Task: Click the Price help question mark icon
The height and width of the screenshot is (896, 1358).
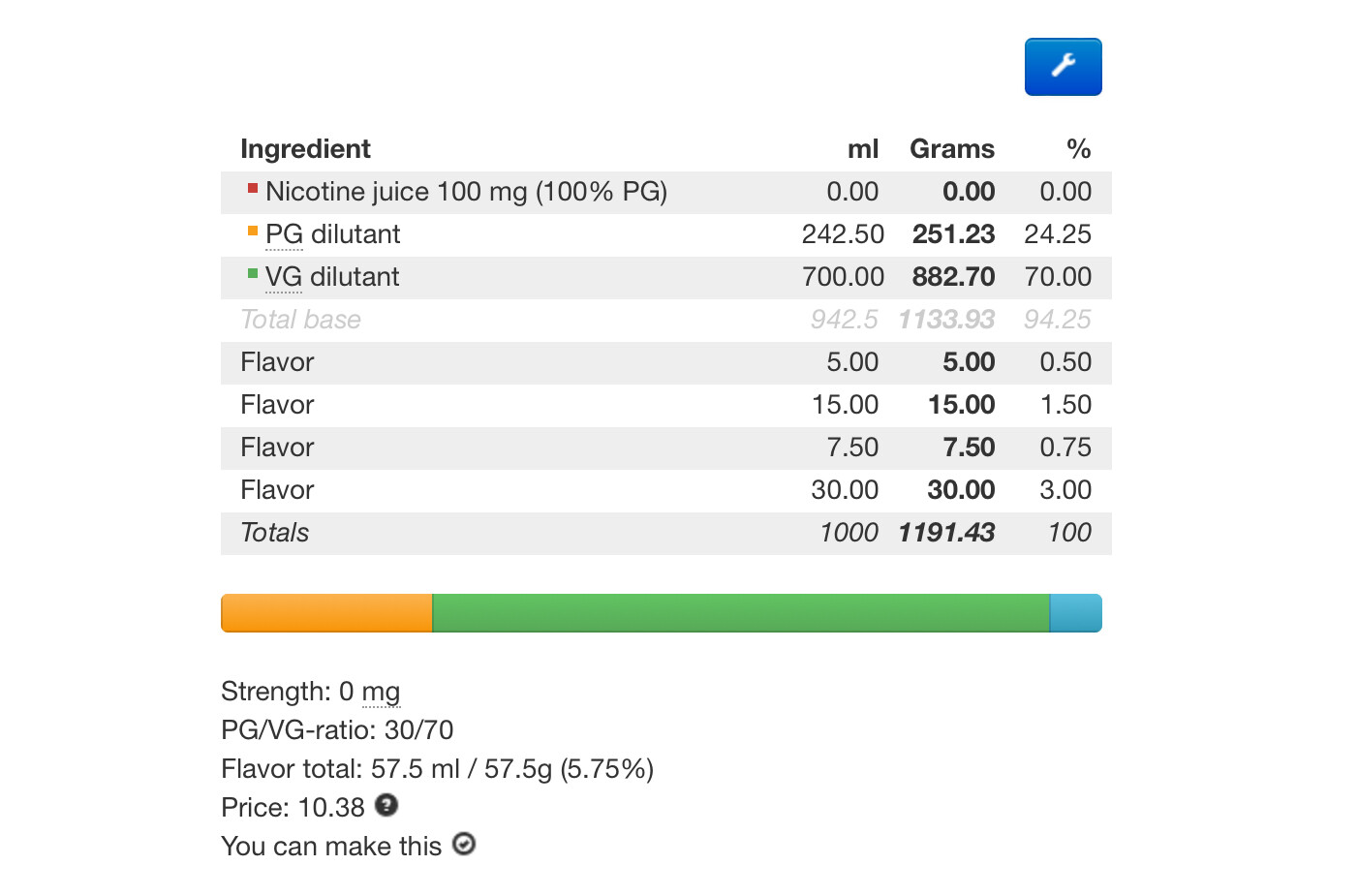Action: click(x=386, y=805)
